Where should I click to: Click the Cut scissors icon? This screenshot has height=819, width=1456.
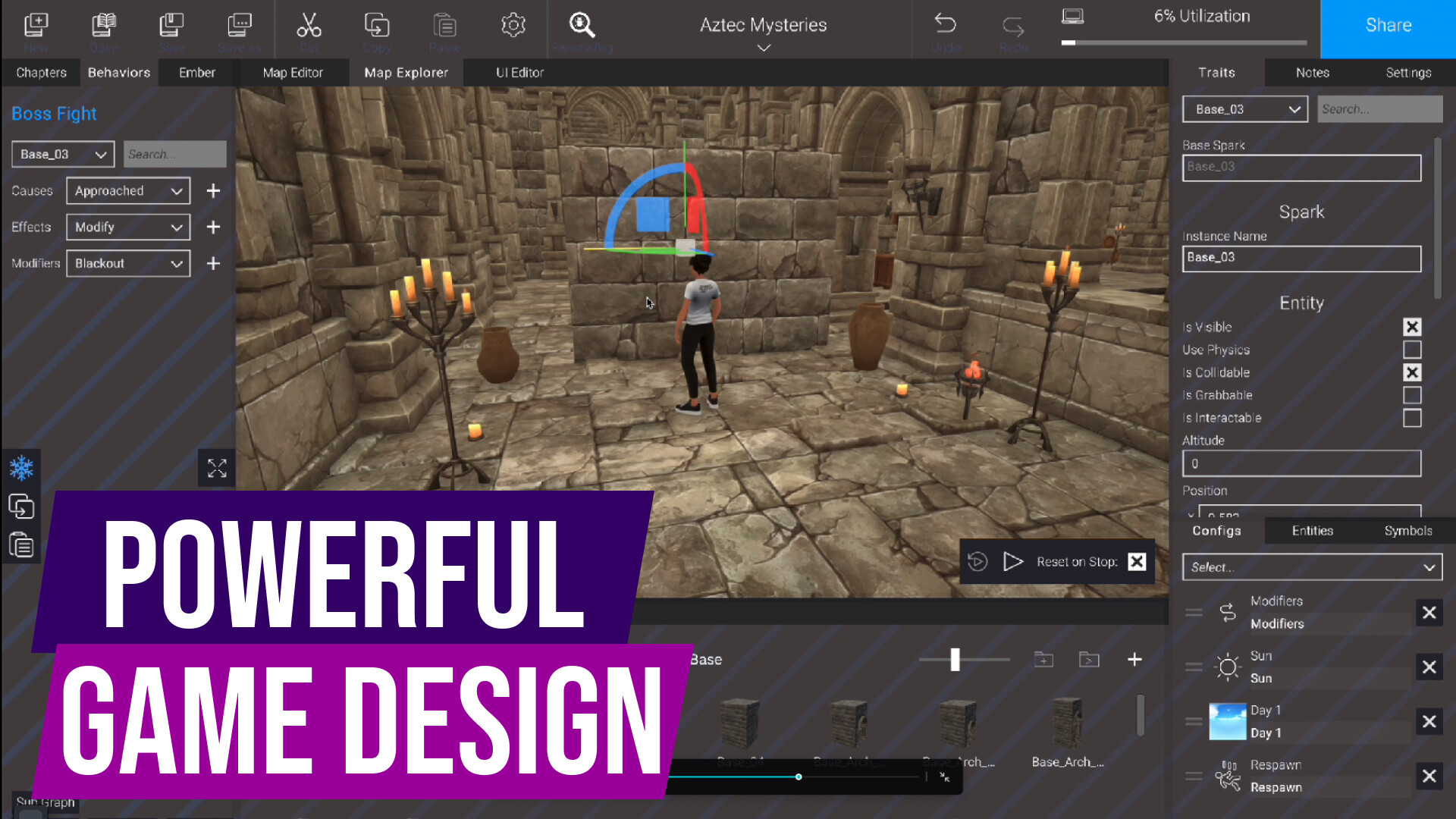pos(309,26)
